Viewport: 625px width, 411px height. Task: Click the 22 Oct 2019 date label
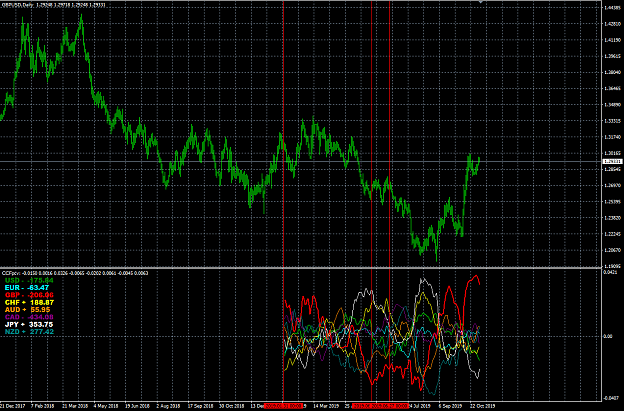[482, 406]
